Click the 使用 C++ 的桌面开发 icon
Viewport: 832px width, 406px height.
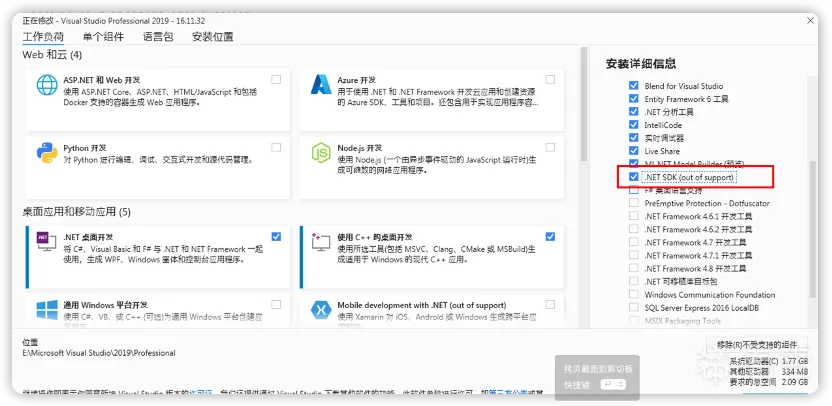click(321, 241)
